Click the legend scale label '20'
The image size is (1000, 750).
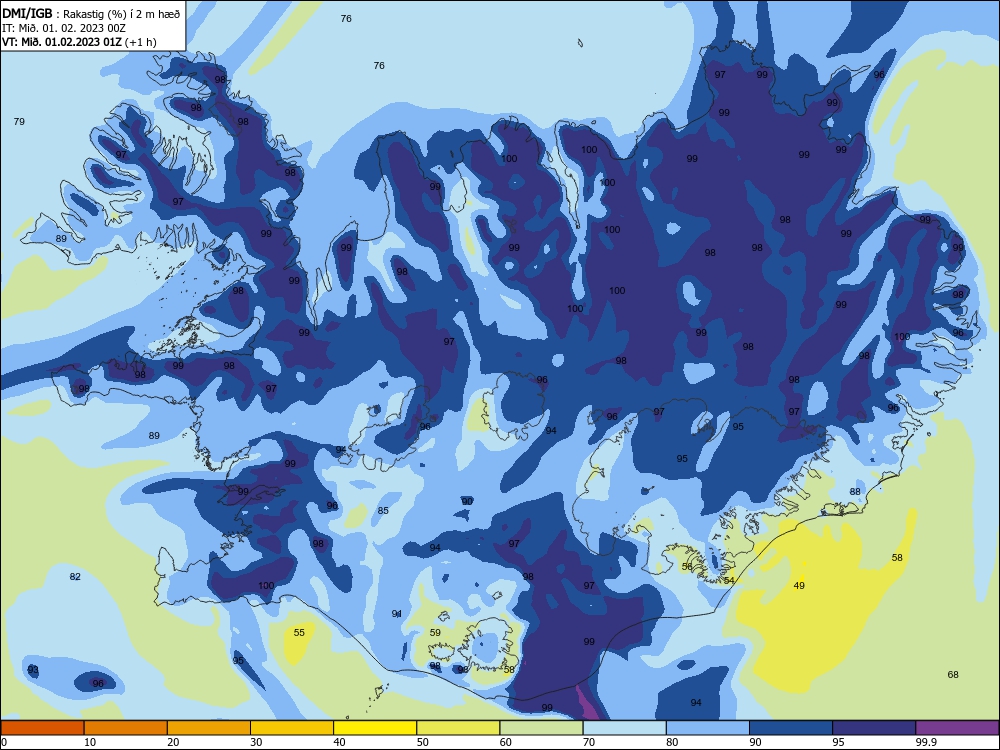173,742
